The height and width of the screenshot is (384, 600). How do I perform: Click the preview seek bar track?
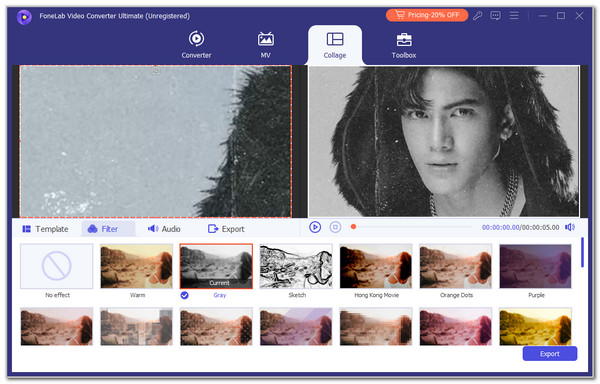[413, 227]
